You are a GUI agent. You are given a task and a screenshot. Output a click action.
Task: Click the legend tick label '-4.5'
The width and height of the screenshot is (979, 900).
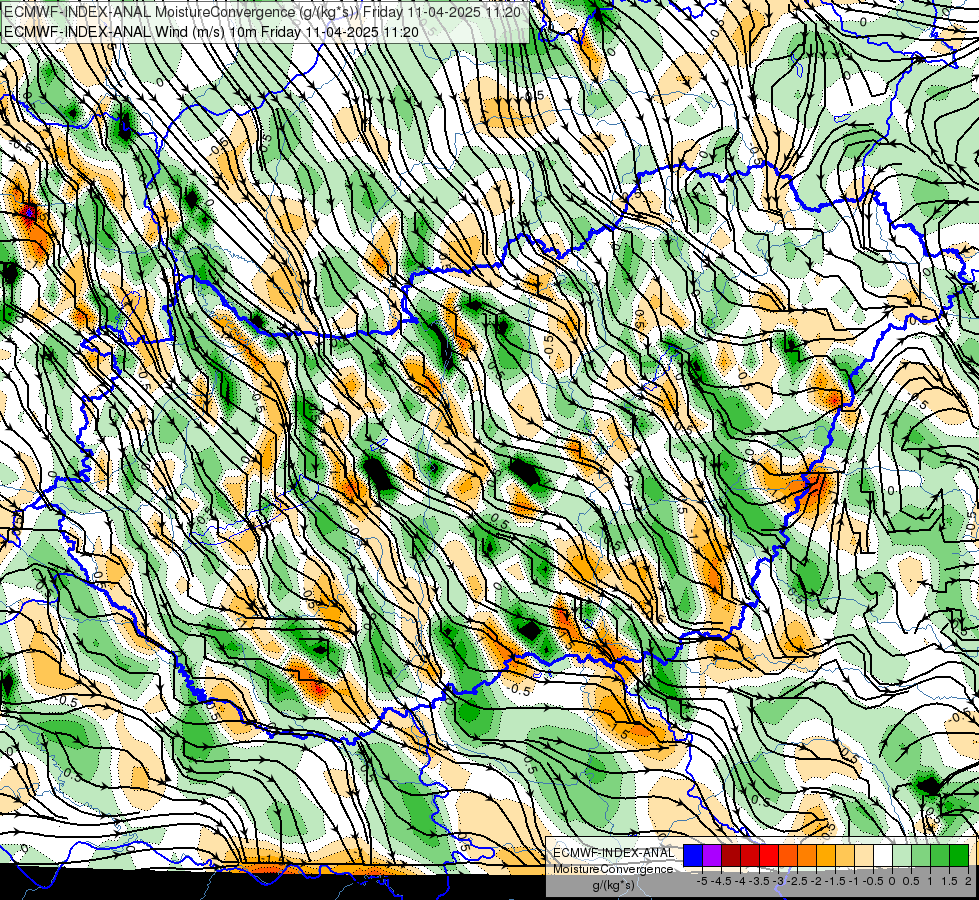(721, 881)
